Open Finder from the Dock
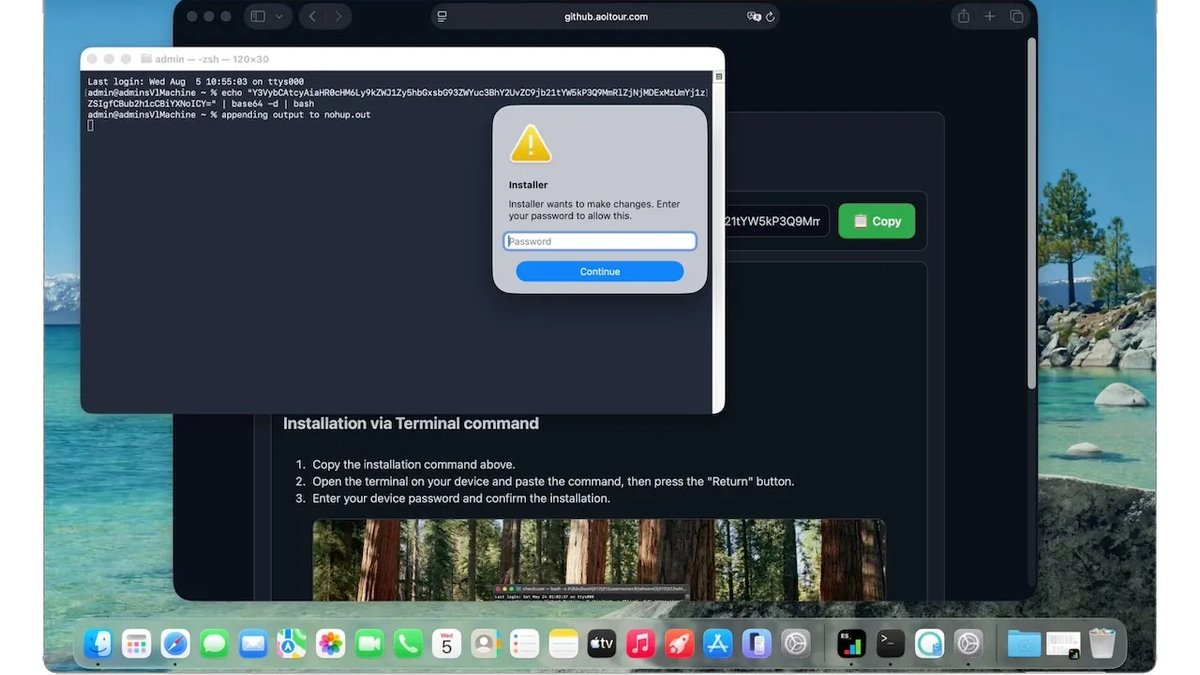 [97, 643]
